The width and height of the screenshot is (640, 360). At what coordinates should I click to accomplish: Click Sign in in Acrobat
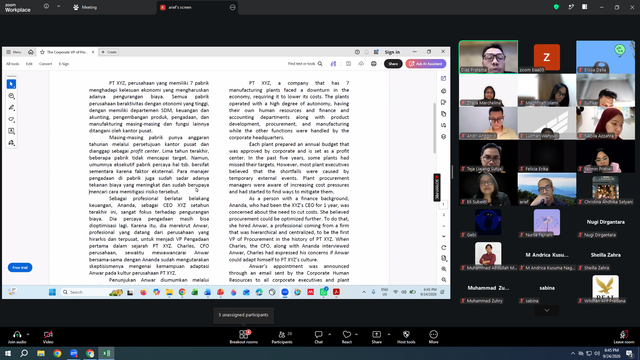pyautogui.click(x=392, y=52)
